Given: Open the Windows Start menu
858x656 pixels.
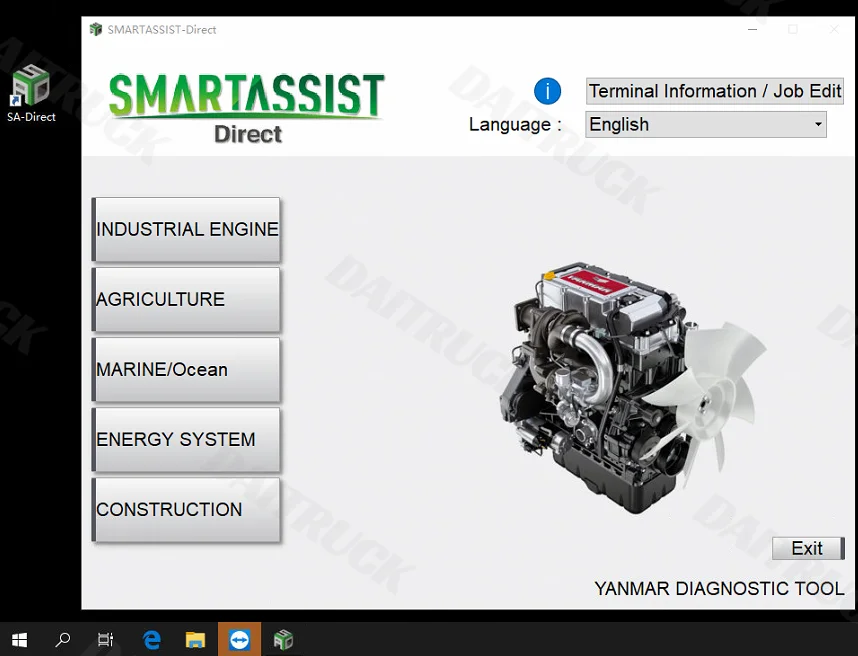Looking at the screenshot, I should point(19,639).
